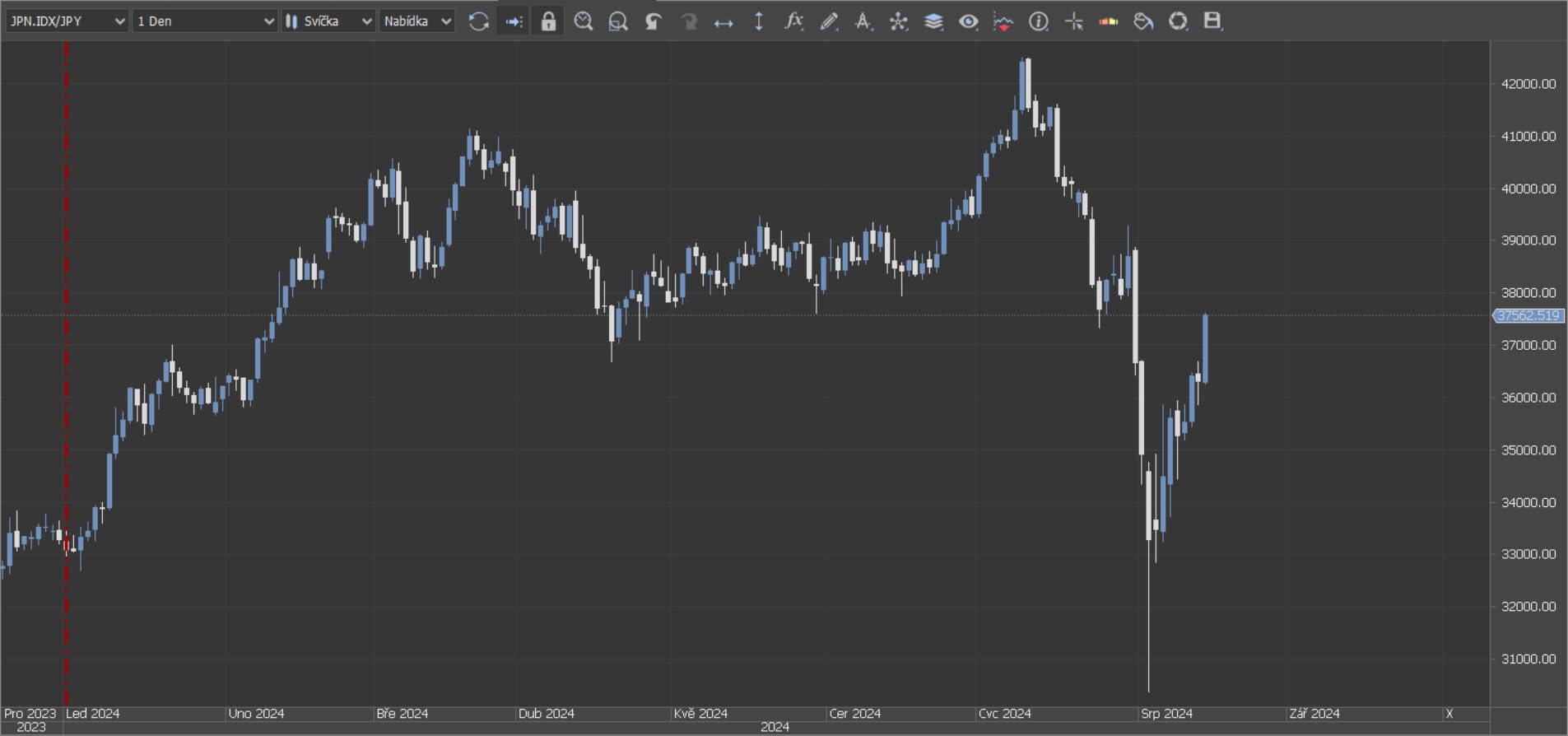Click the vertical double-arrow scale icon
Screen dimensions: 1568x736
759,21
